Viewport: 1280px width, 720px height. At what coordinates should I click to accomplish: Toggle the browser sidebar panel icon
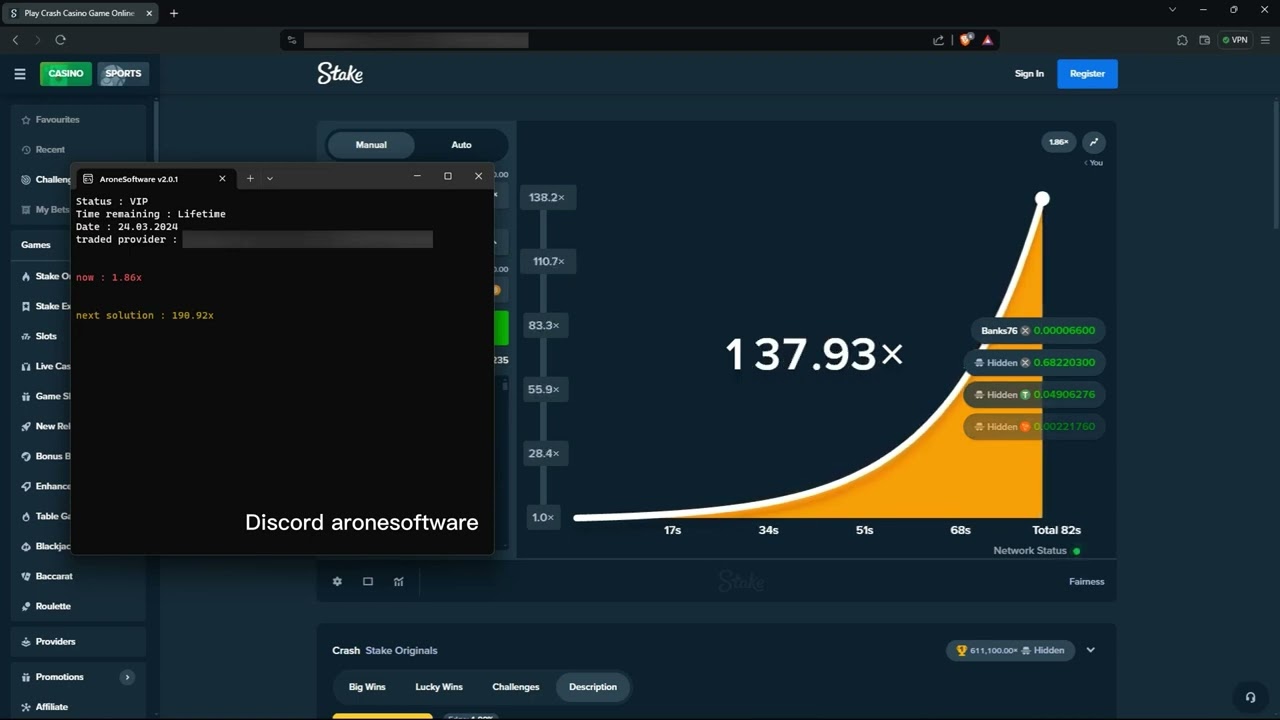1204,40
